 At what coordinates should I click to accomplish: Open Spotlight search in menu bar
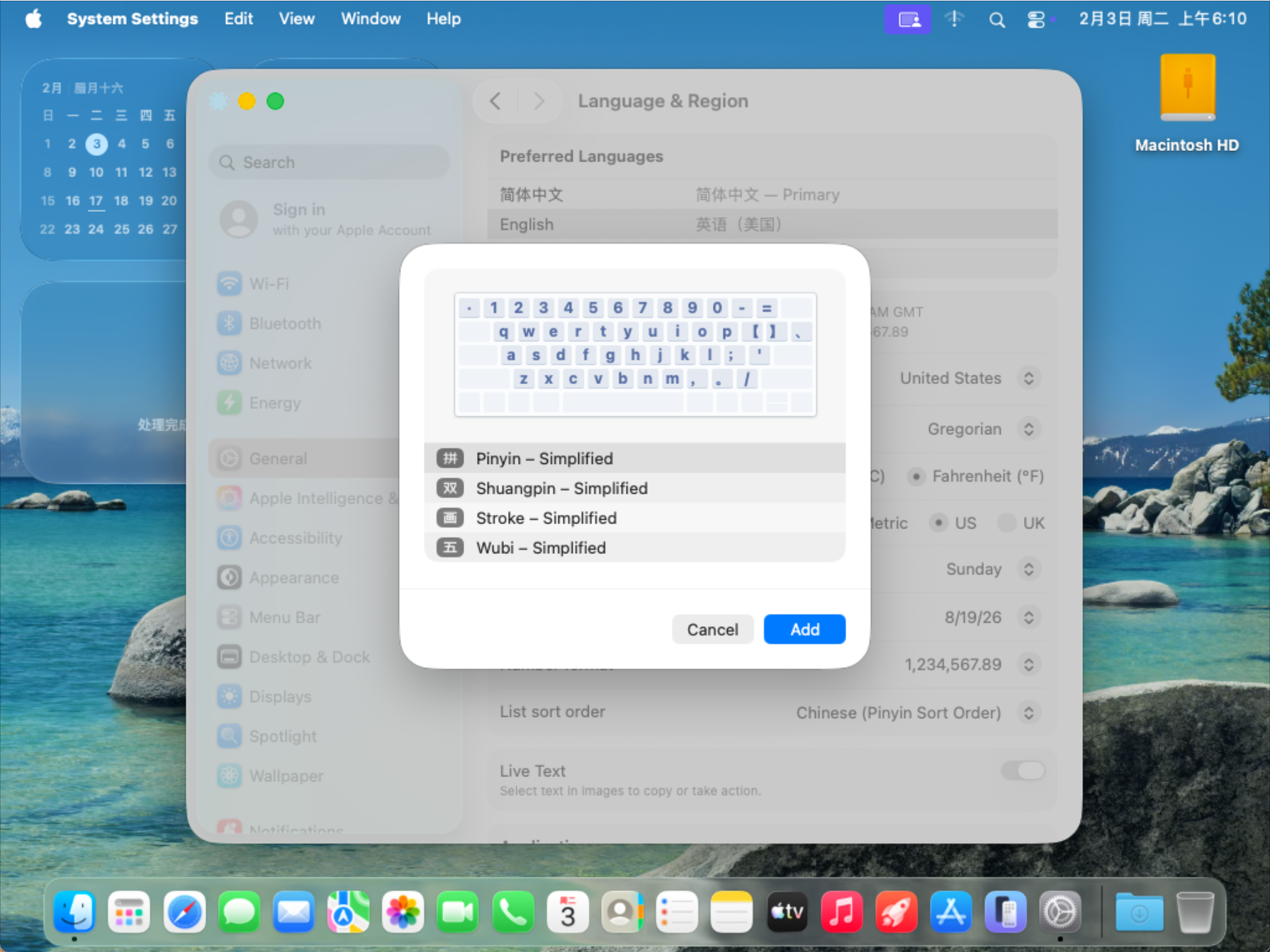click(x=996, y=19)
